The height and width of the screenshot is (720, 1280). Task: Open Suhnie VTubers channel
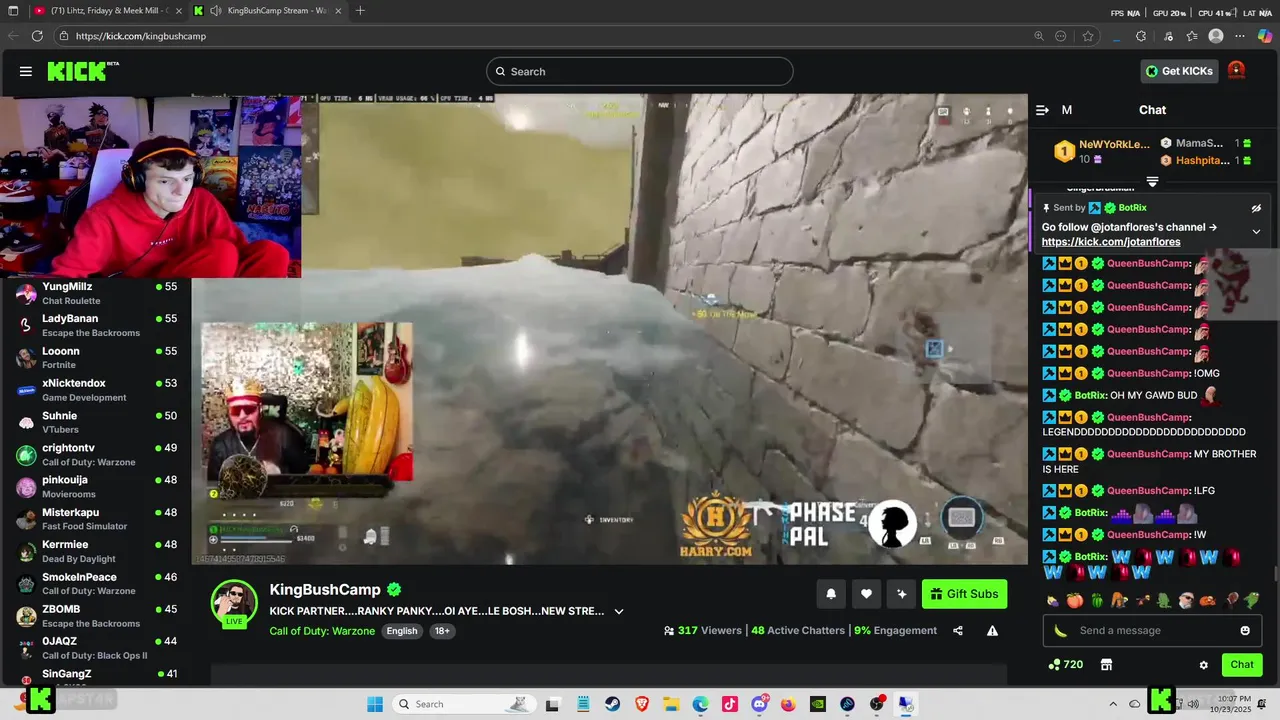click(x=96, y=422)
